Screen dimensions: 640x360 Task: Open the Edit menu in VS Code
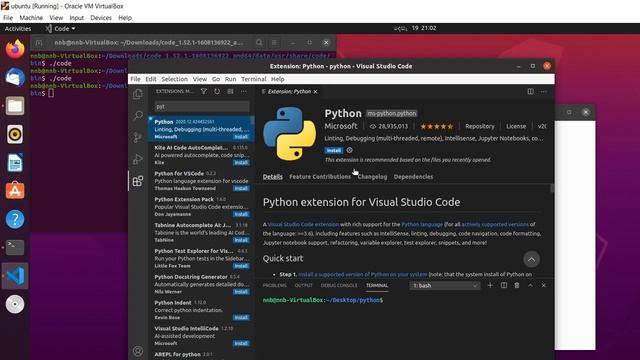(x=151, y=79)
